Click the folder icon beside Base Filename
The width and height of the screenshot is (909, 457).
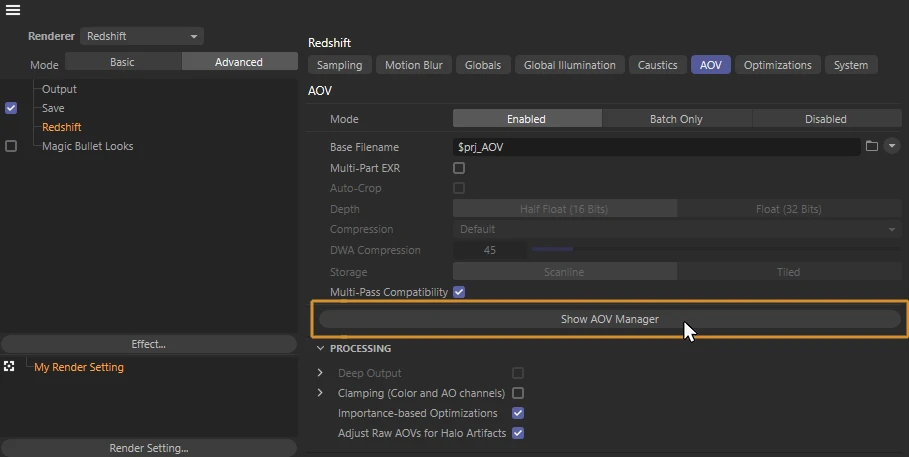coord(872,146)
